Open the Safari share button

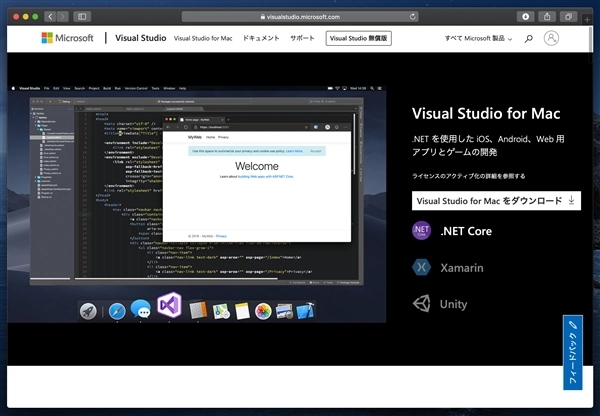point(547,16)
